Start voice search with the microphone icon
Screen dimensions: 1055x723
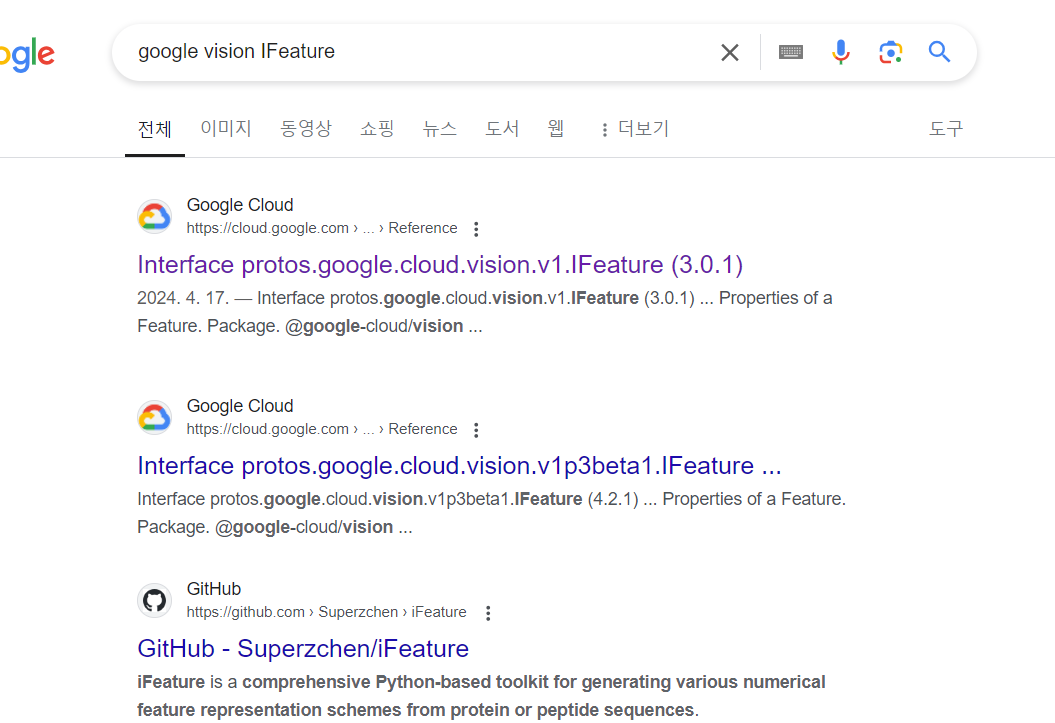click(840, 52)
